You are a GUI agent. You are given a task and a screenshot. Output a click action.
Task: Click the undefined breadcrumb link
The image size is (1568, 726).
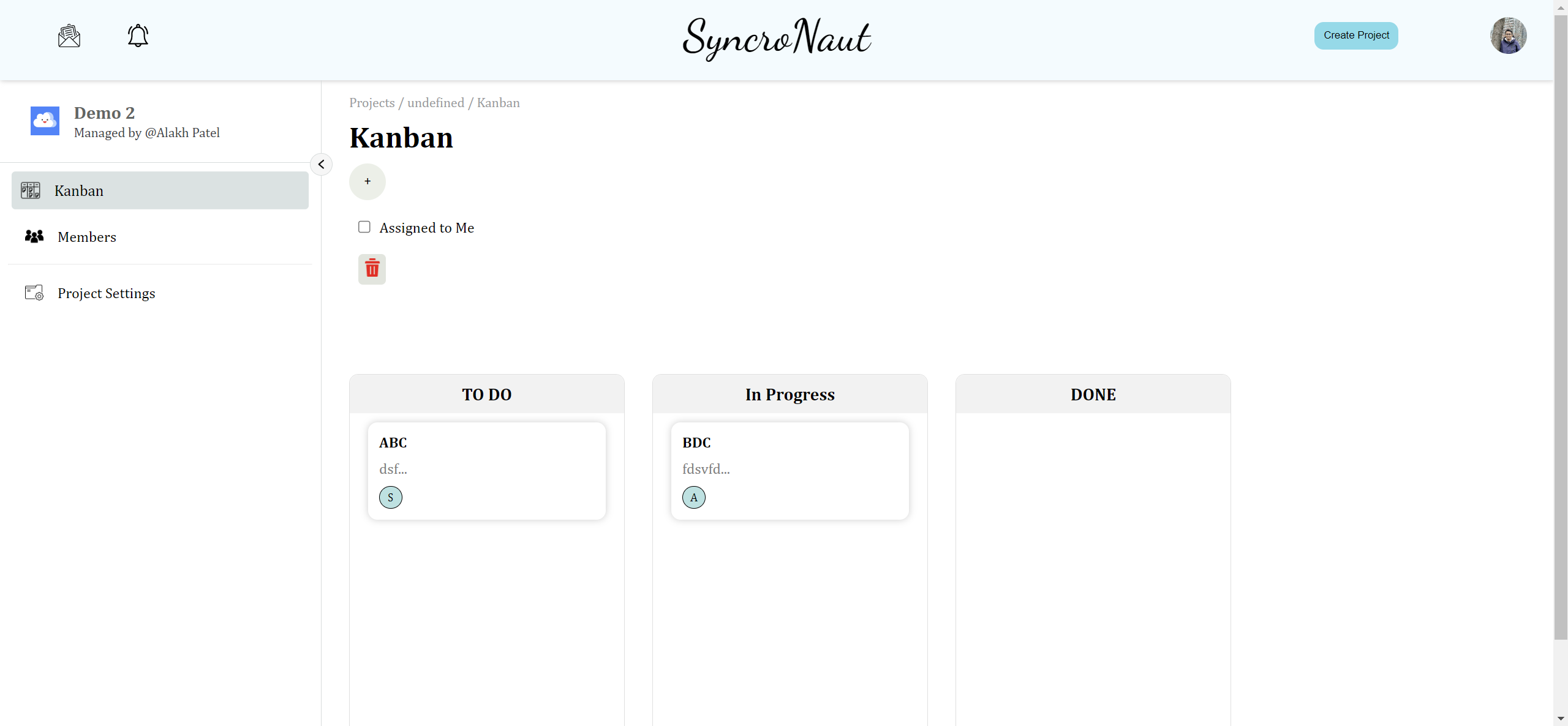[435, 103]
